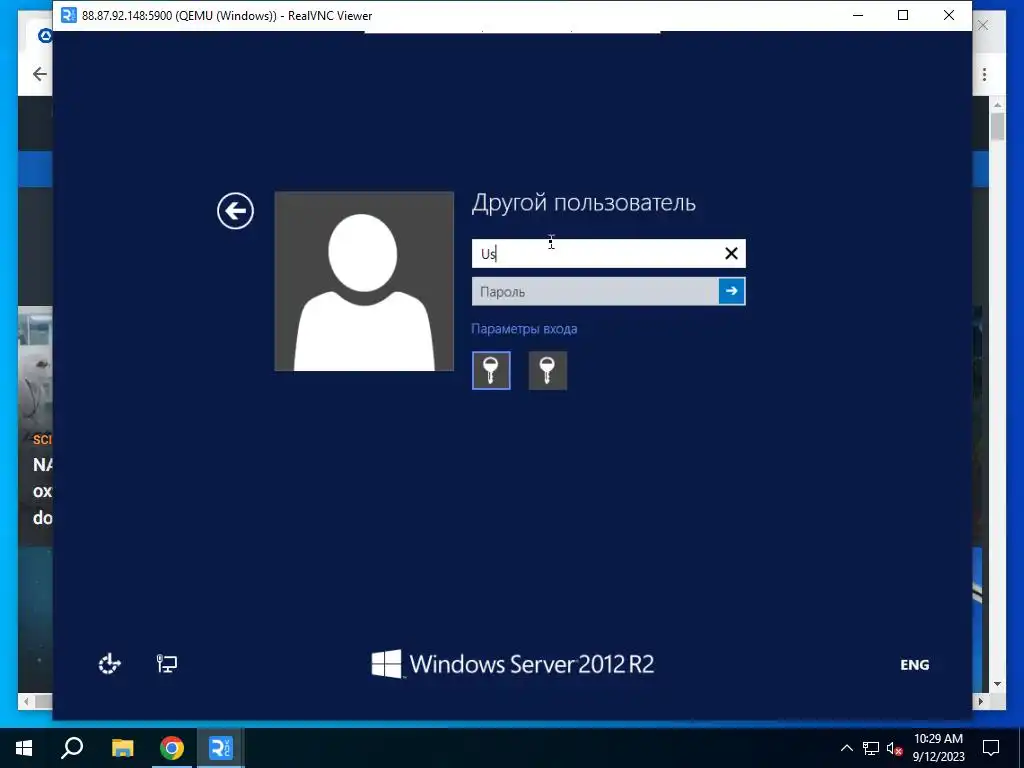Open the notification center icon

click(991, 748)
